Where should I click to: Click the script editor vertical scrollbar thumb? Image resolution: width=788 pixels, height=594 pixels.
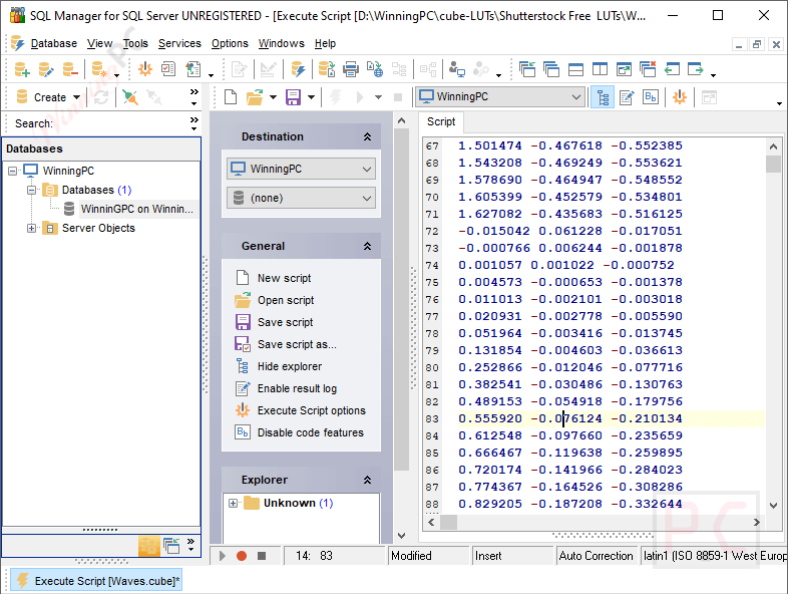pyautogui.click(x=773, y=164)
